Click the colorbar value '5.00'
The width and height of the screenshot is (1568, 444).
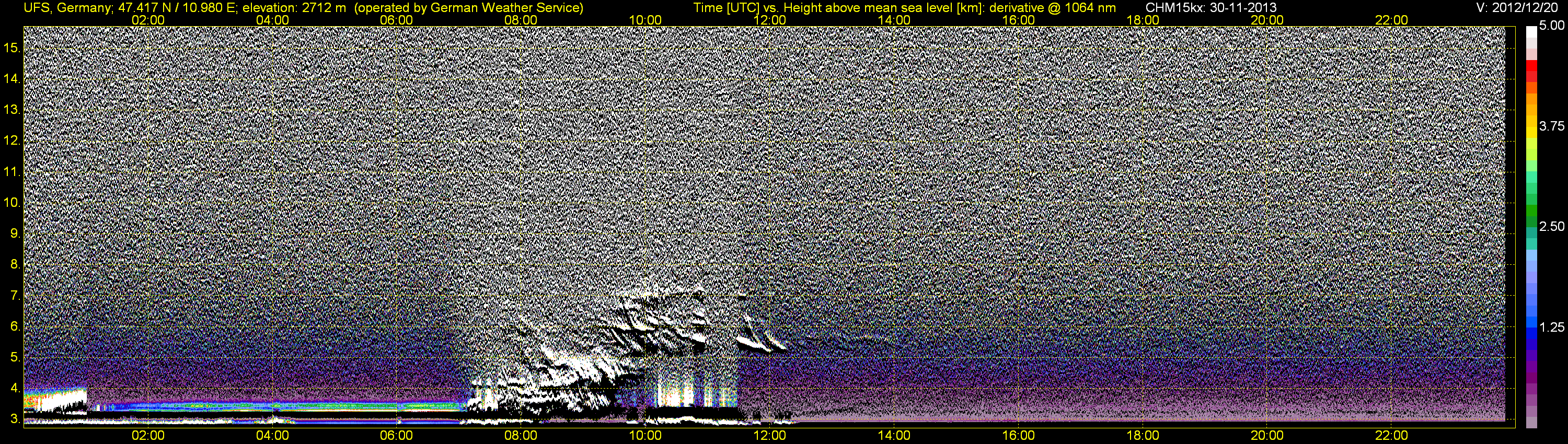1552,26
